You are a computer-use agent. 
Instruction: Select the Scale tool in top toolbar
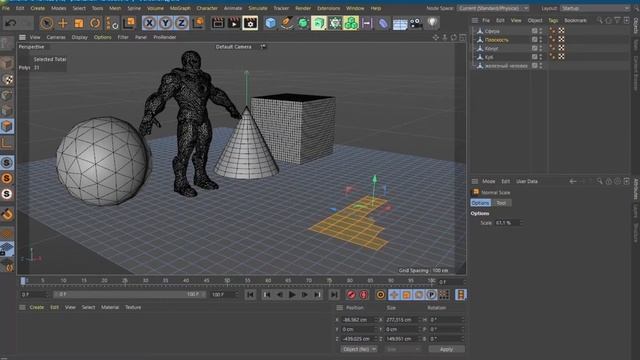tap(79, 23)
